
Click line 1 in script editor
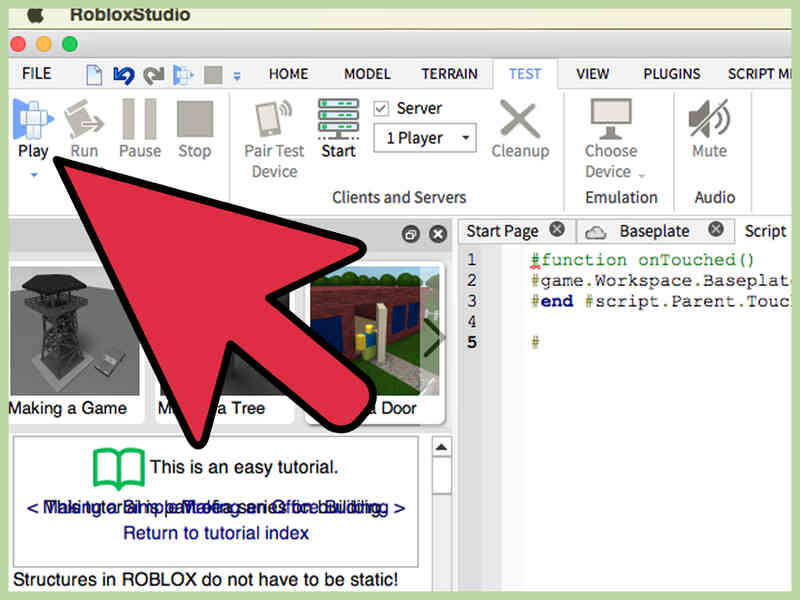point(643,260)
